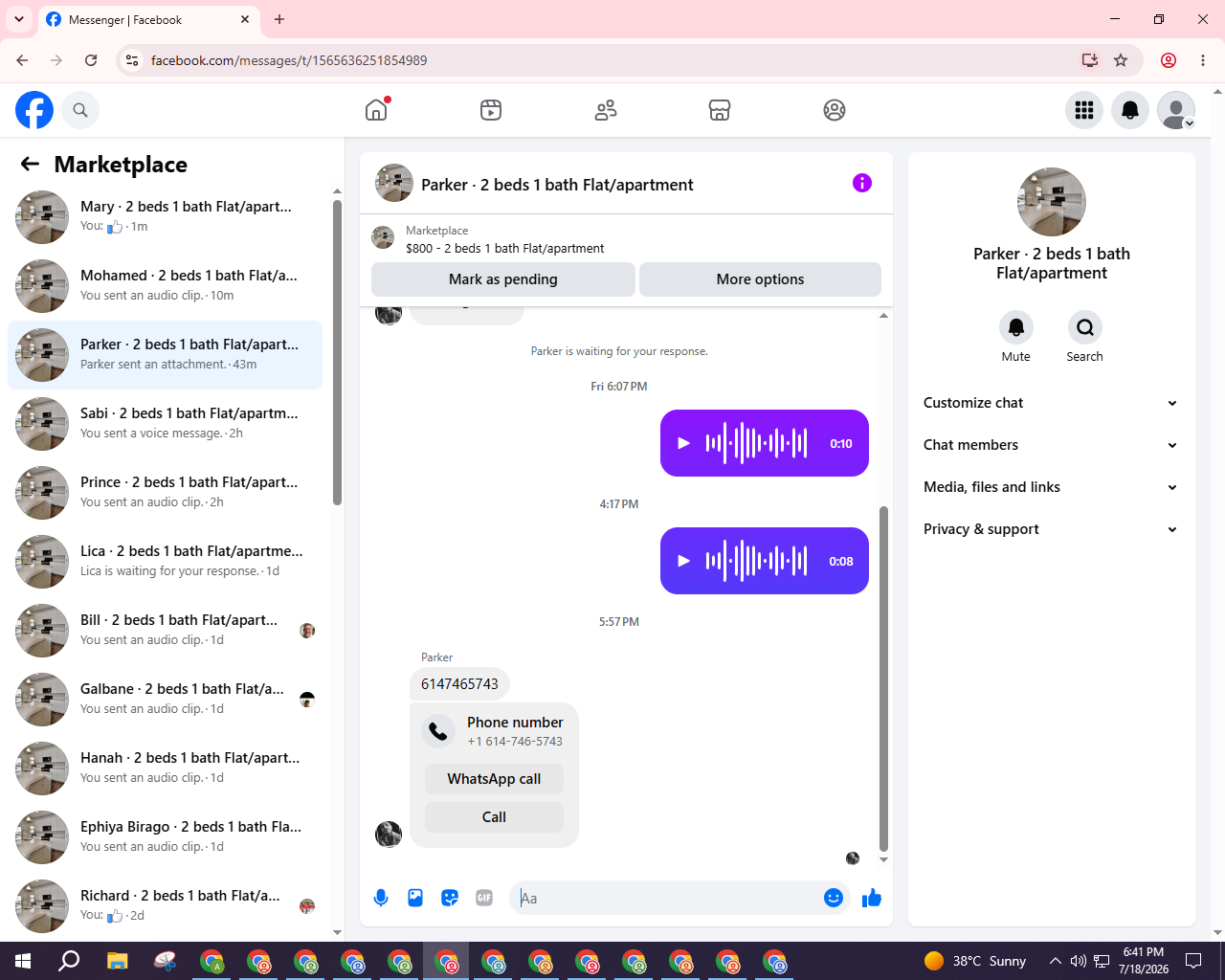
Task: Play the 0:10 voice message
Action: point(683,443)
